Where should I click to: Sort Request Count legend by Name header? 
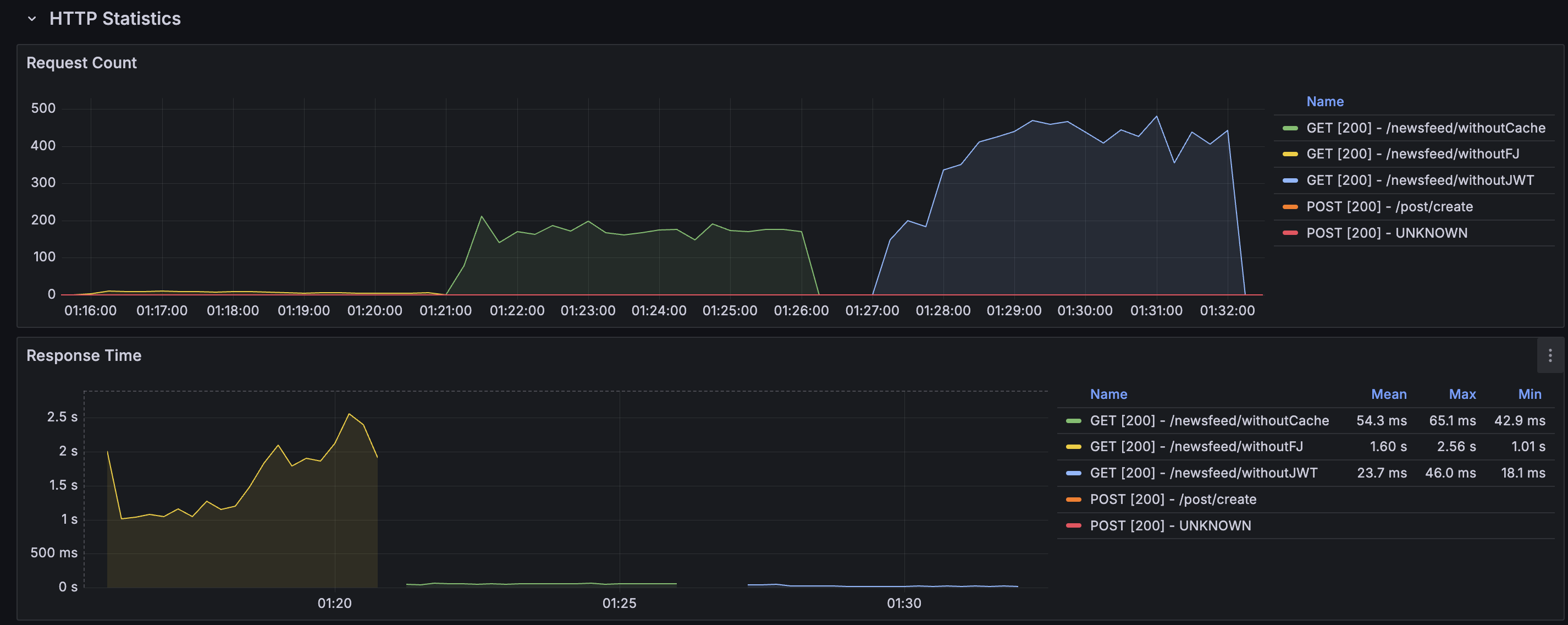[1324, 102]
